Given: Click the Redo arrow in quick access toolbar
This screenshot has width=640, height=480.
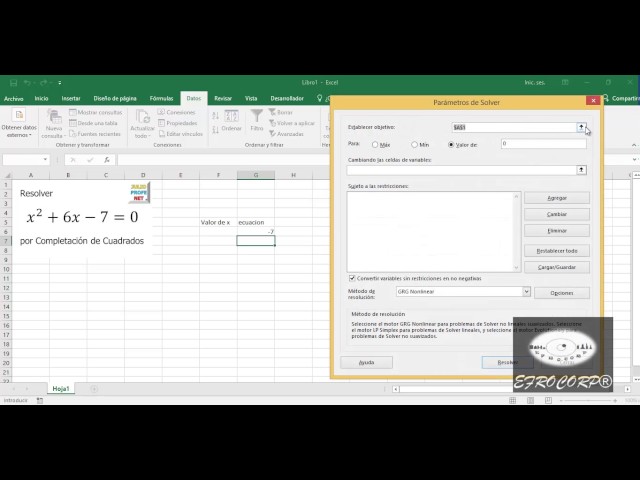Looking at the screenshot, I should [x=43, y=83].
